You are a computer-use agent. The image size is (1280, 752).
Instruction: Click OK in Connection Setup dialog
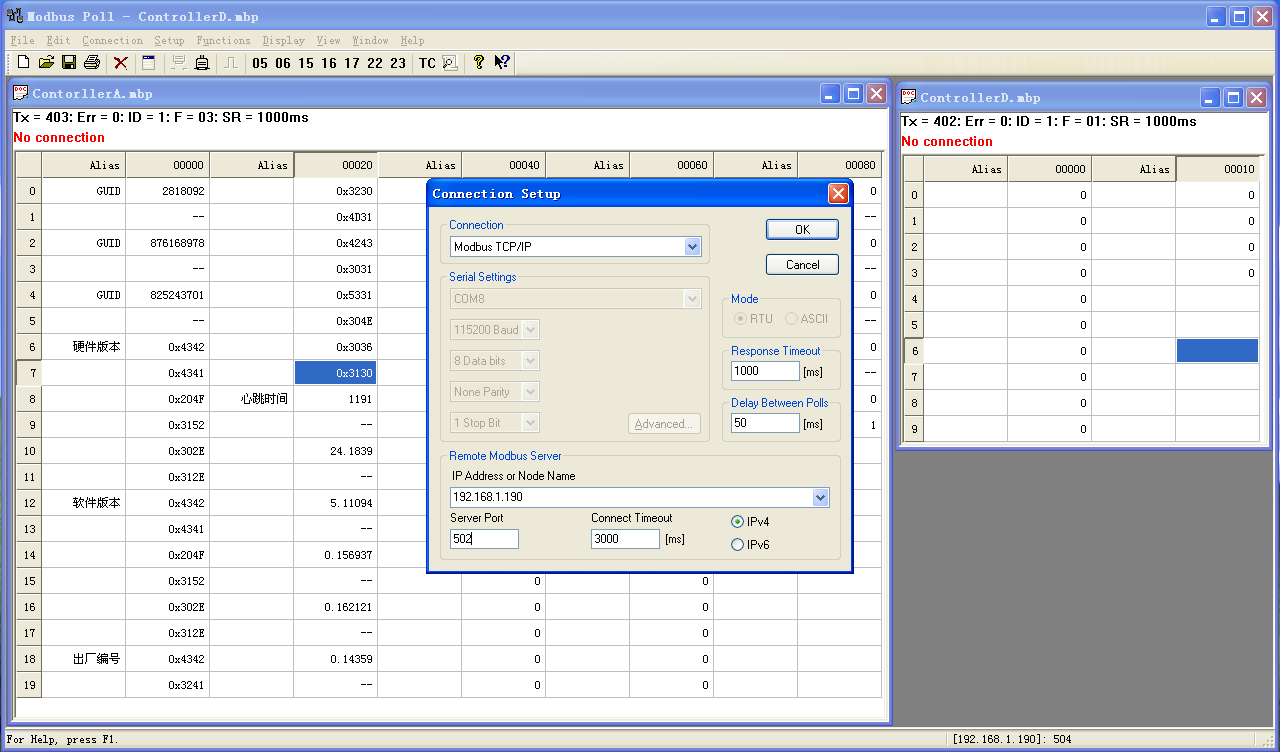pos(802,229)
